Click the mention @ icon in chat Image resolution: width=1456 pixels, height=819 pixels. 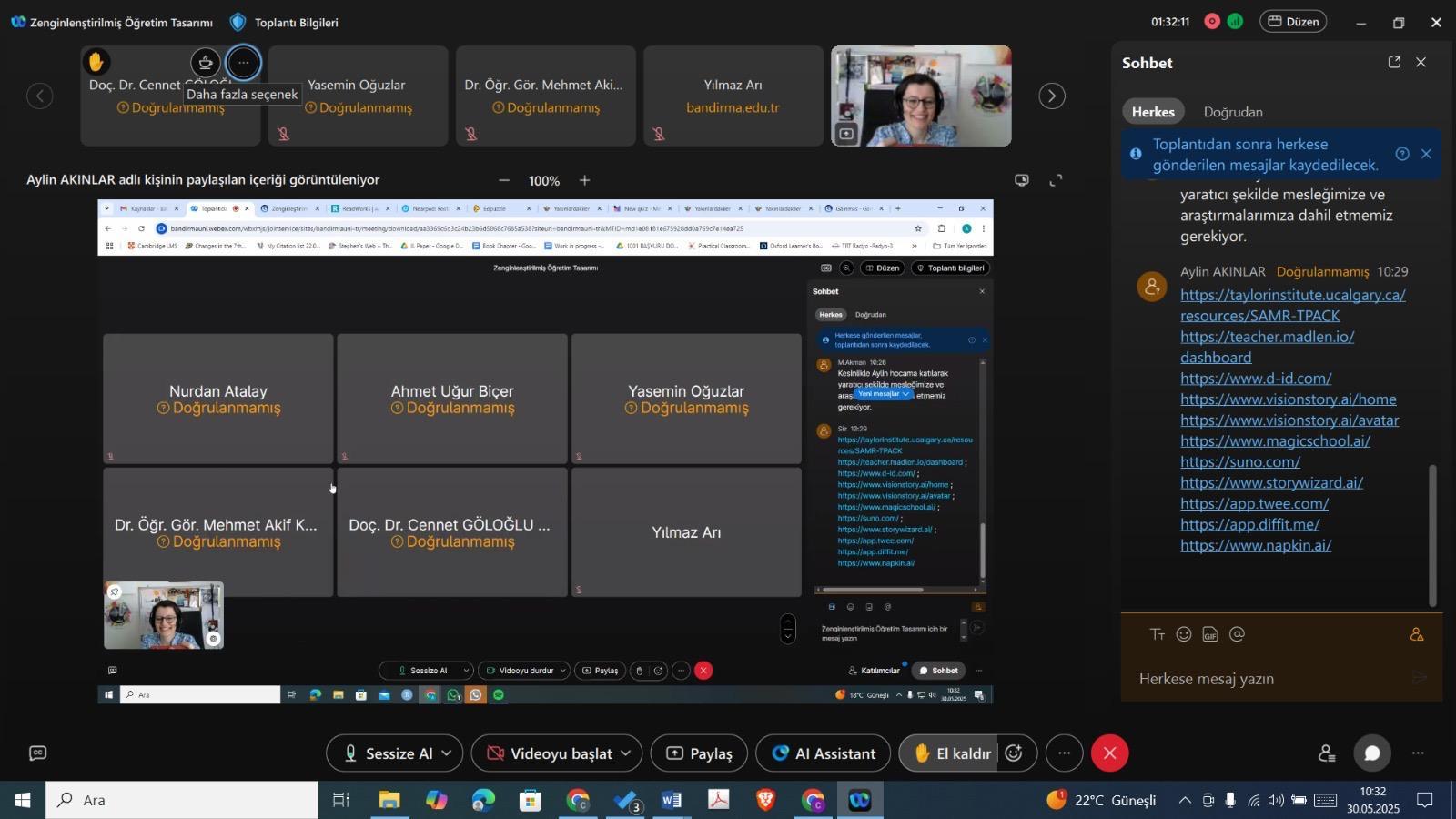[x=1237, y=634]
